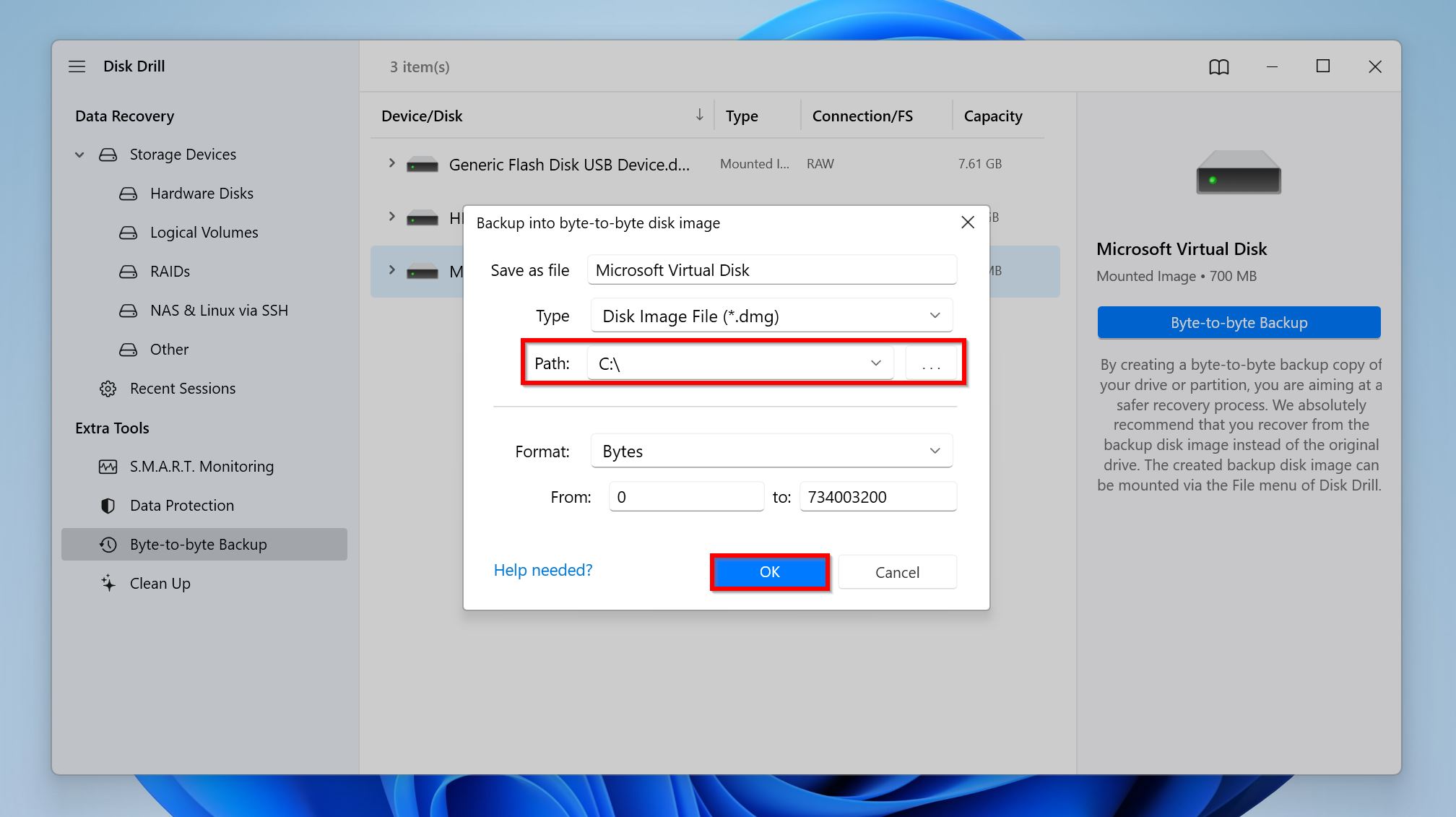Toggle the Microsoft Virtual Disk row

(x=392, y=269)
